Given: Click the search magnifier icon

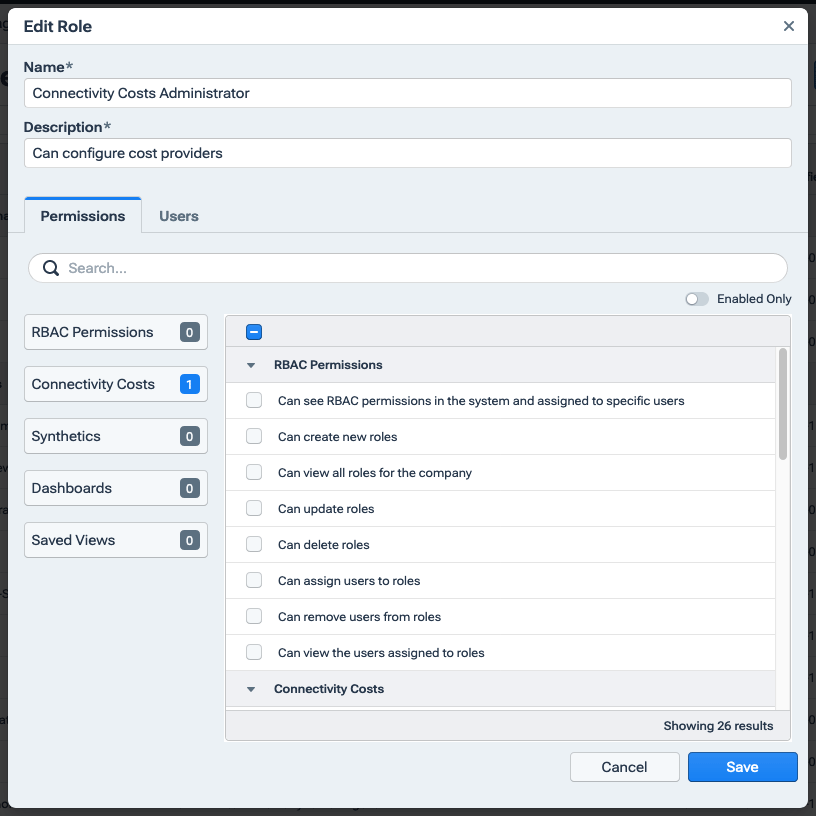Looking at the screenshot, I should (50, 268).
